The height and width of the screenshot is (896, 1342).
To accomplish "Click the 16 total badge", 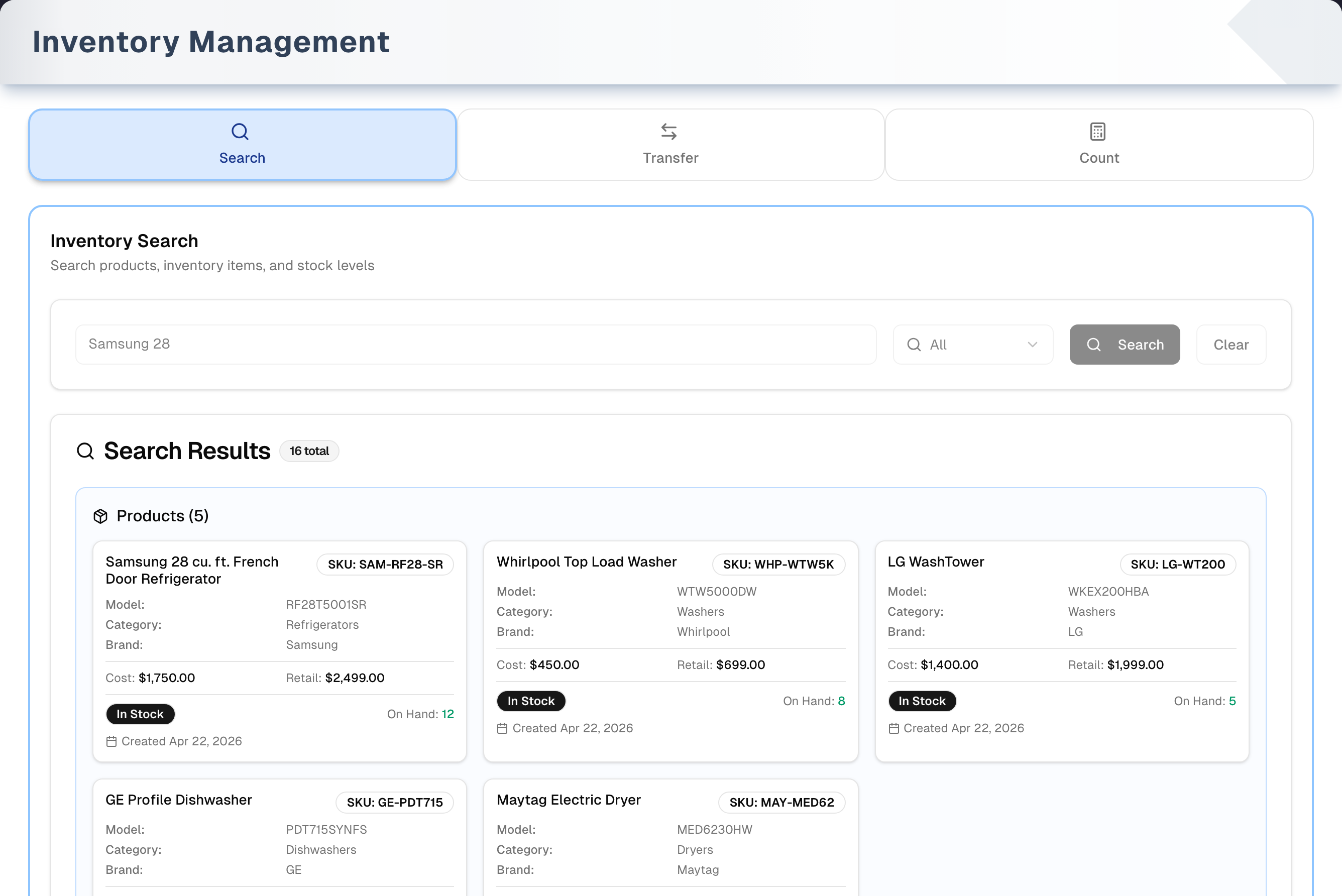I will pos(309,451).
